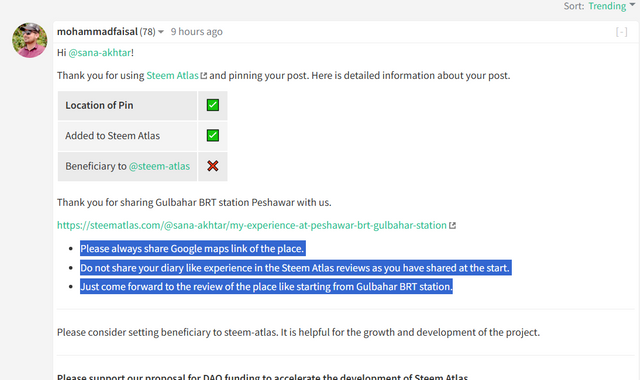Click the 'Just come forward to the review' bullet
640x380 pixels.
click(x=266, y=287)
